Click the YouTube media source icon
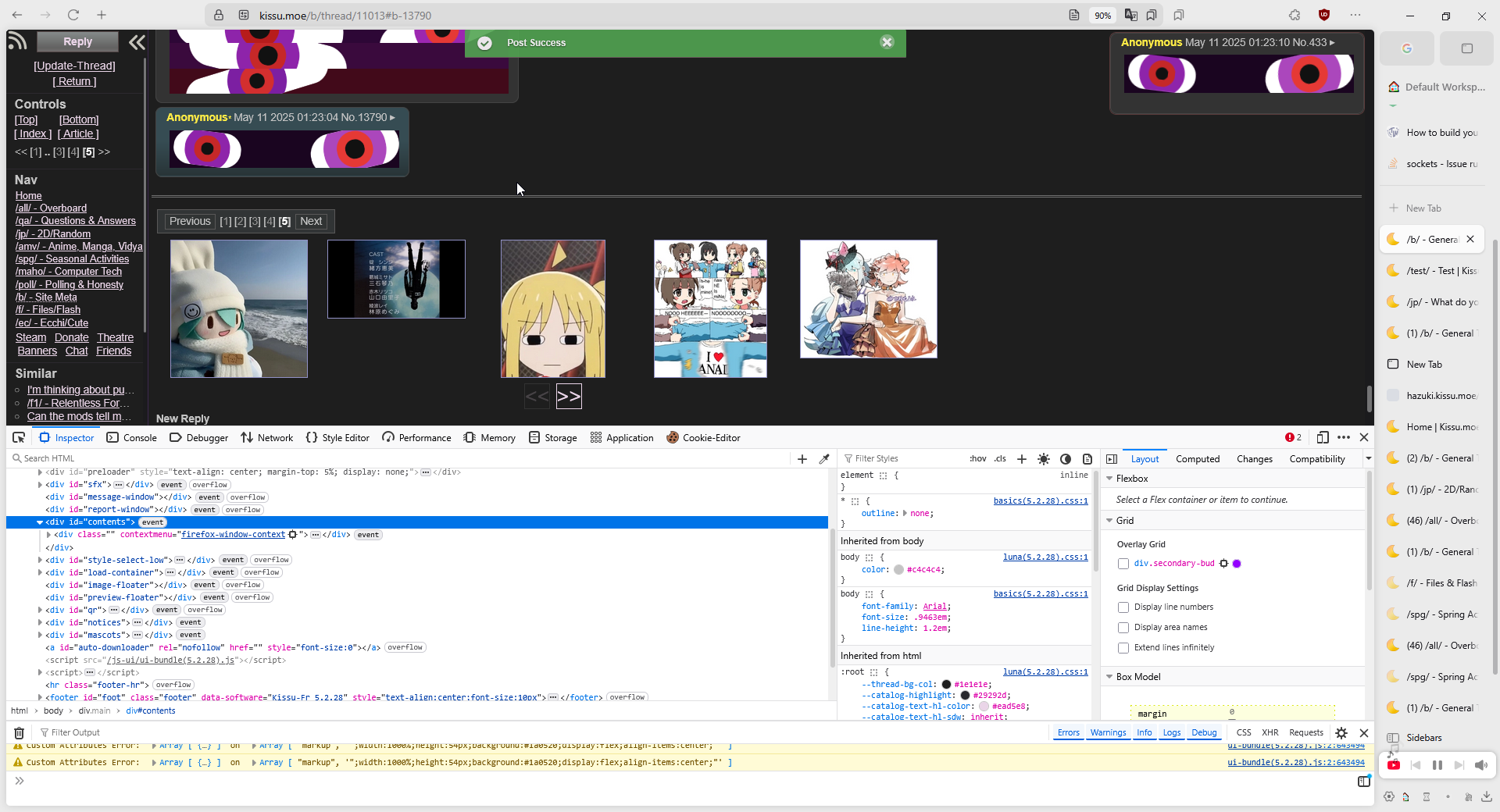Screen dimensions: 1500x812 click(1393, 765)
